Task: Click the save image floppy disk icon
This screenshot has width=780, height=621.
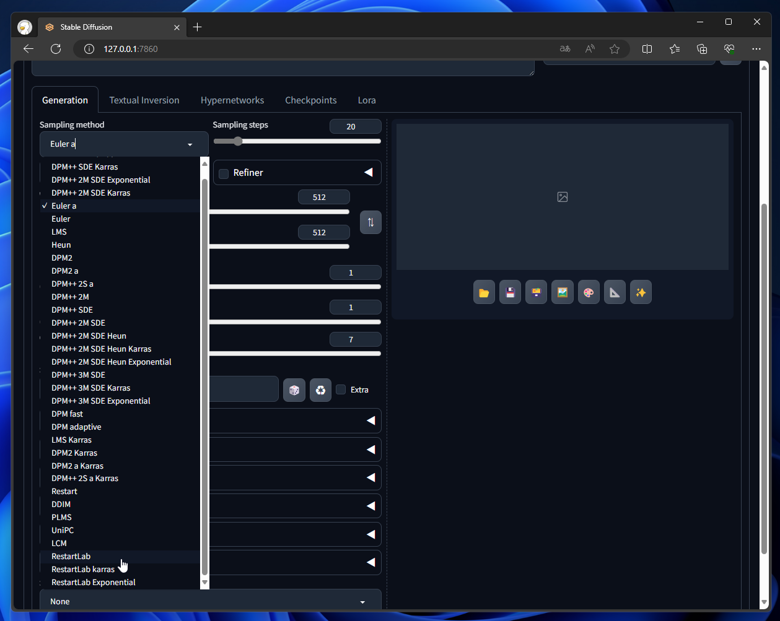Action: point(510,293)
